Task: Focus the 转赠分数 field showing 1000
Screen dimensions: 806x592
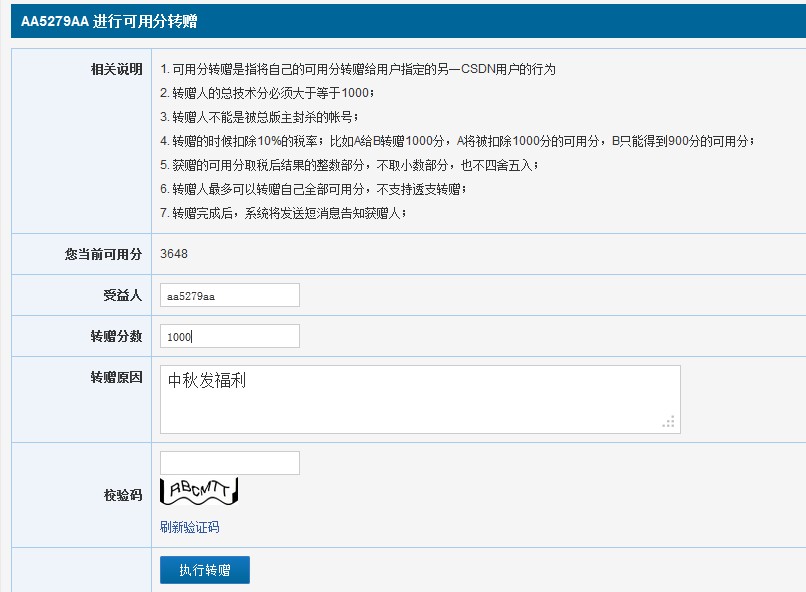Action: [230, 336]
